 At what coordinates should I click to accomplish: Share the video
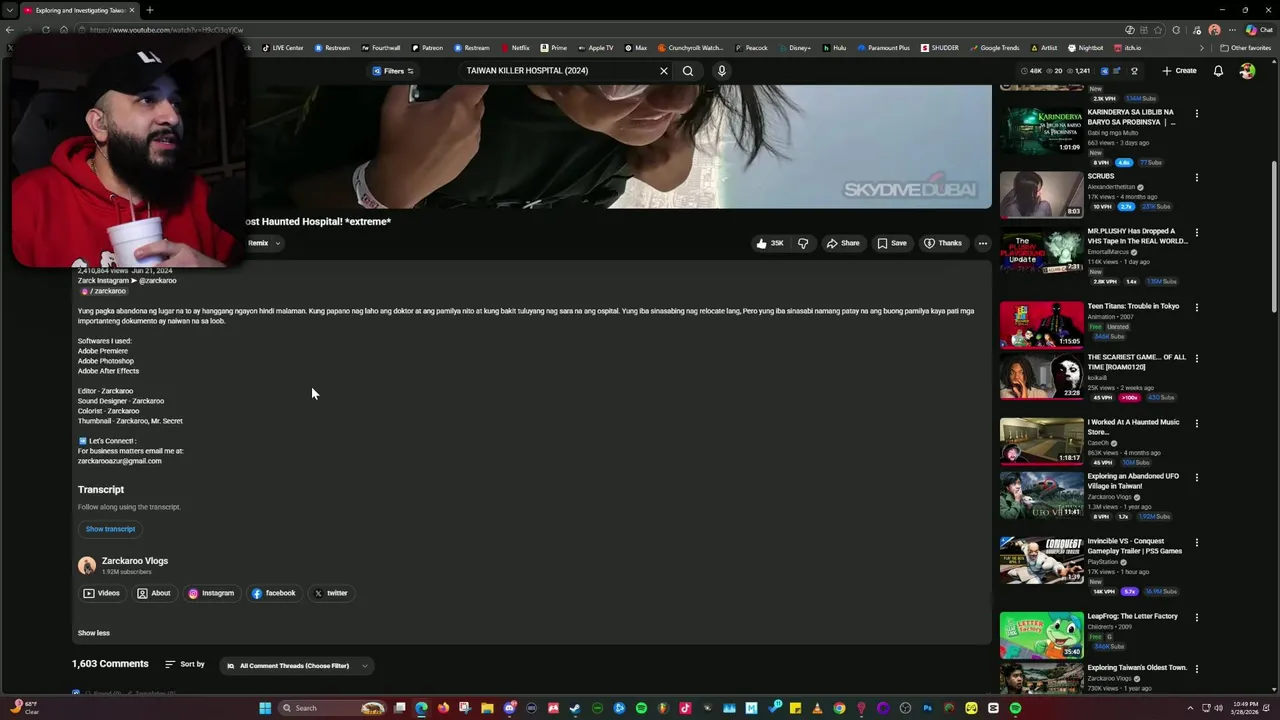pyautogui.click(x=842, y=243)
